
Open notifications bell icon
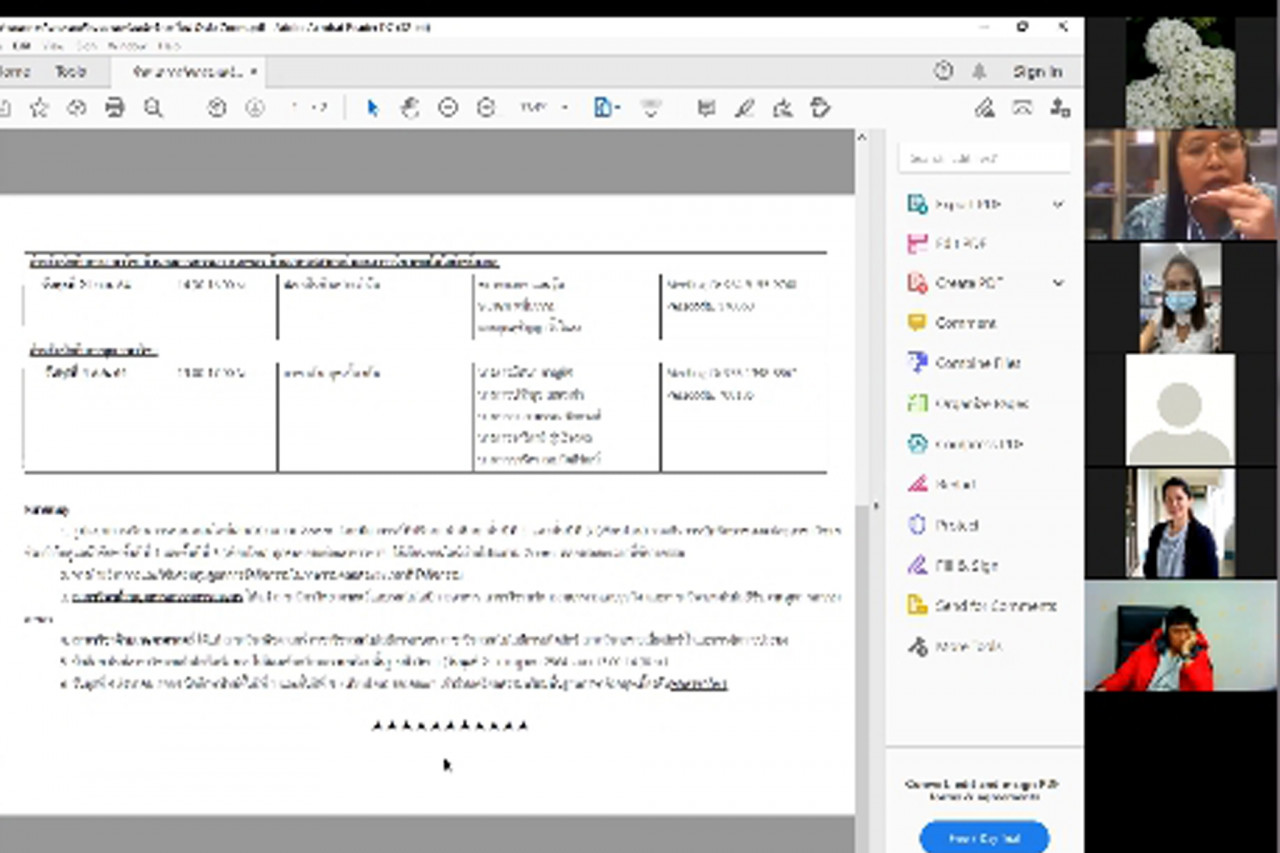point(980,71)
